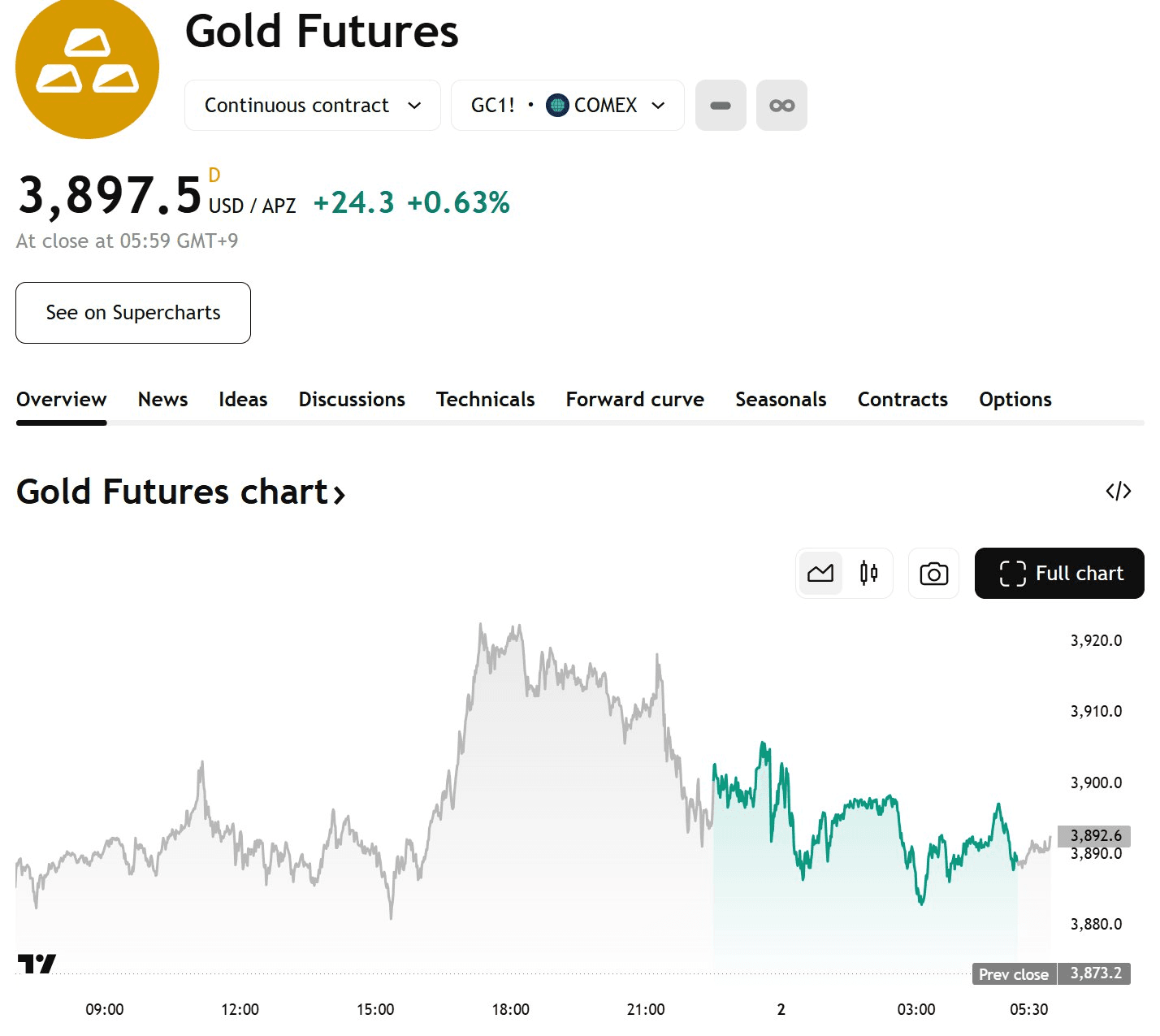Click the gold bars logo icon
This screenshot has height=1036, width=1160.
click(88, 67)
